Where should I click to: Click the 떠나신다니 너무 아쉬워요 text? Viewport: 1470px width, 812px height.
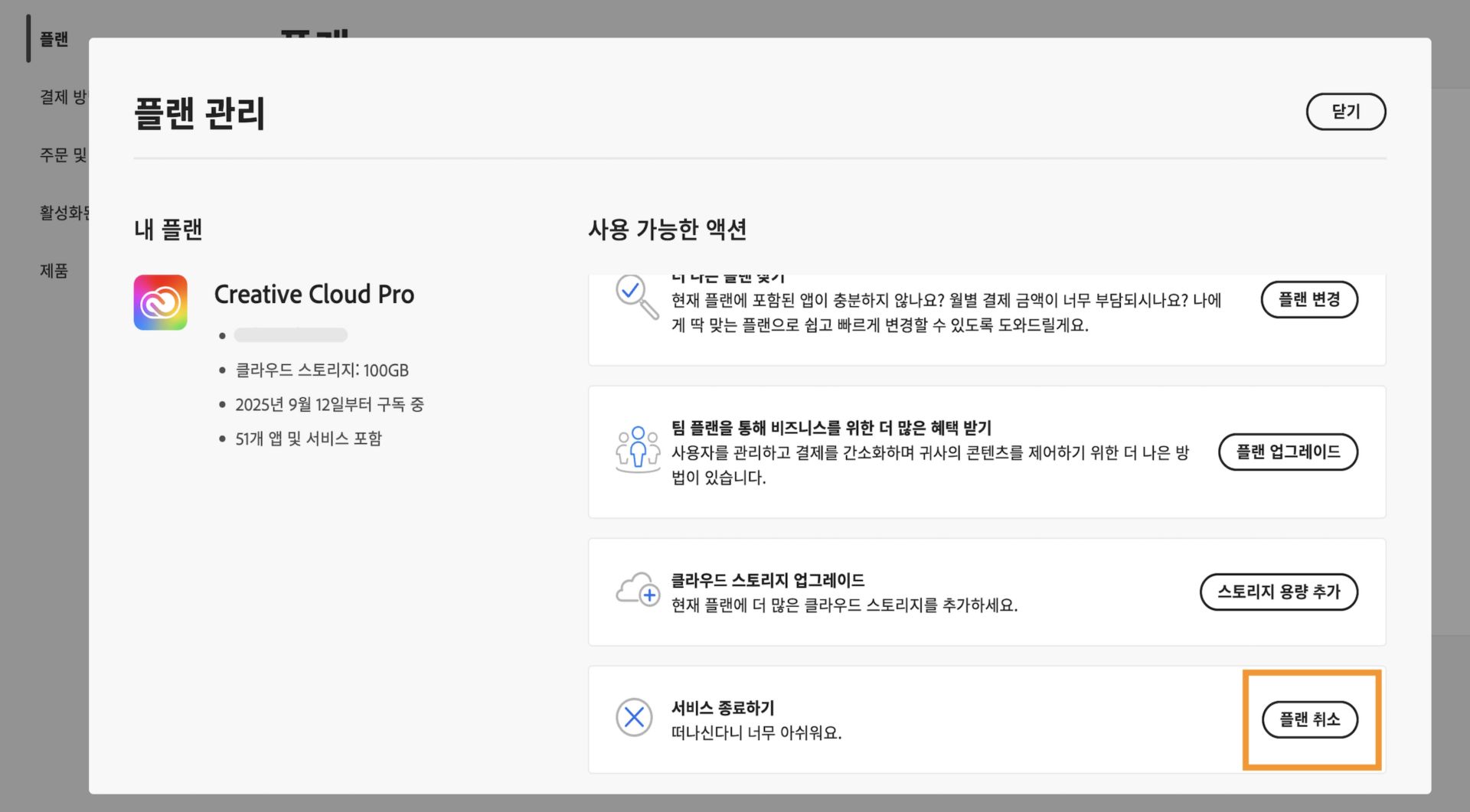756,732
